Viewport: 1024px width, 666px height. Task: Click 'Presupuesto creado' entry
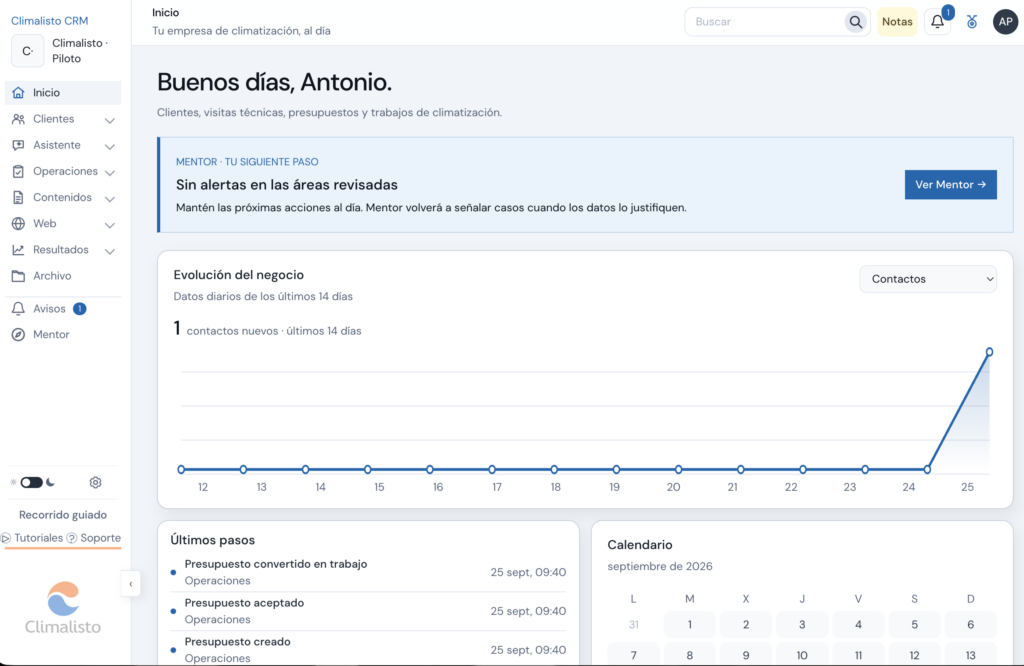click(x=368, y=650)
